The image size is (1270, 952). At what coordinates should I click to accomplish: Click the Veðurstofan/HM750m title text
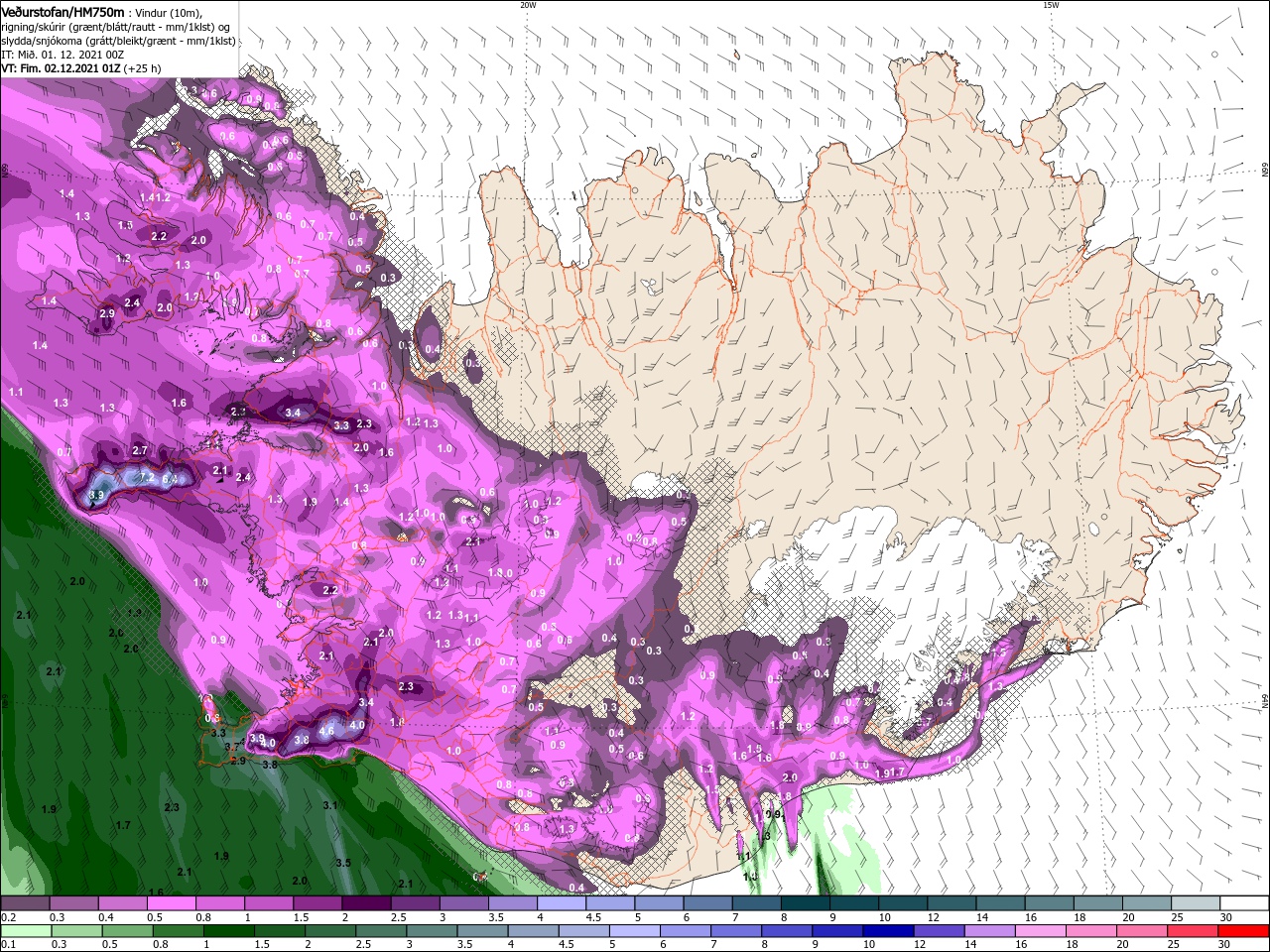(x=63, y=11)
